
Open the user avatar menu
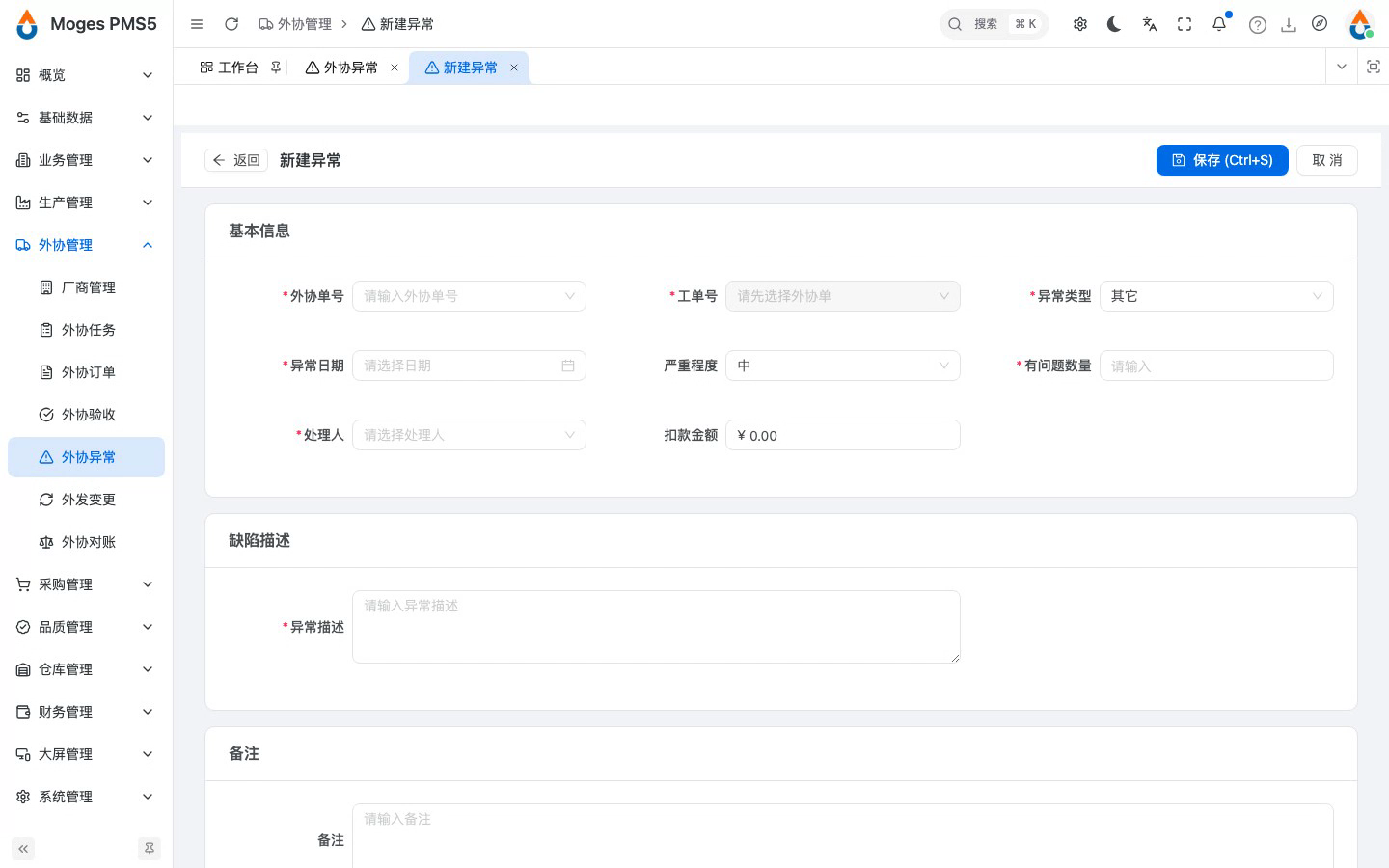(1360, 24)
